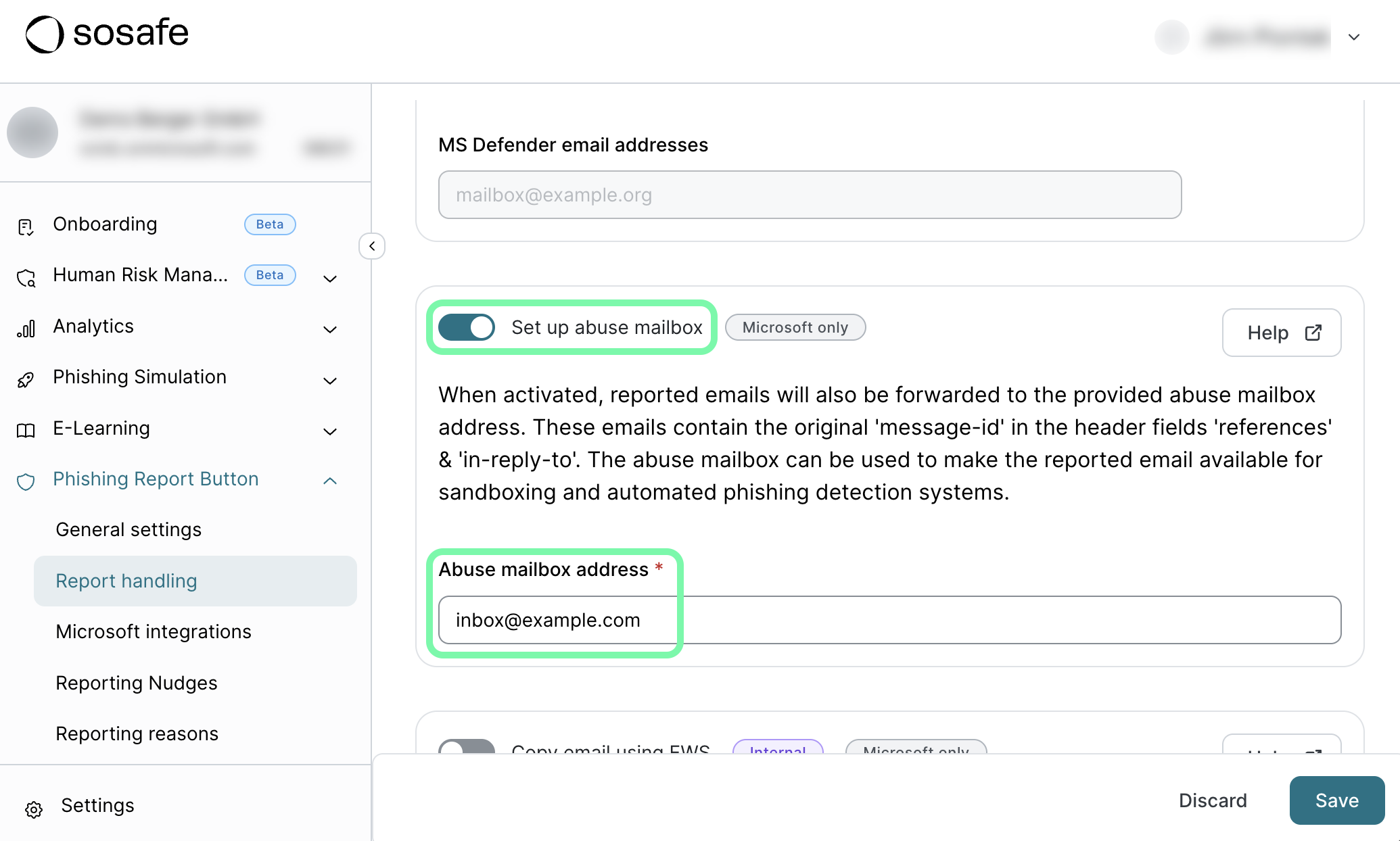Click the Phishing Report Button shield icon
The image size is (1400, 841).
click(x=26, y=481)
